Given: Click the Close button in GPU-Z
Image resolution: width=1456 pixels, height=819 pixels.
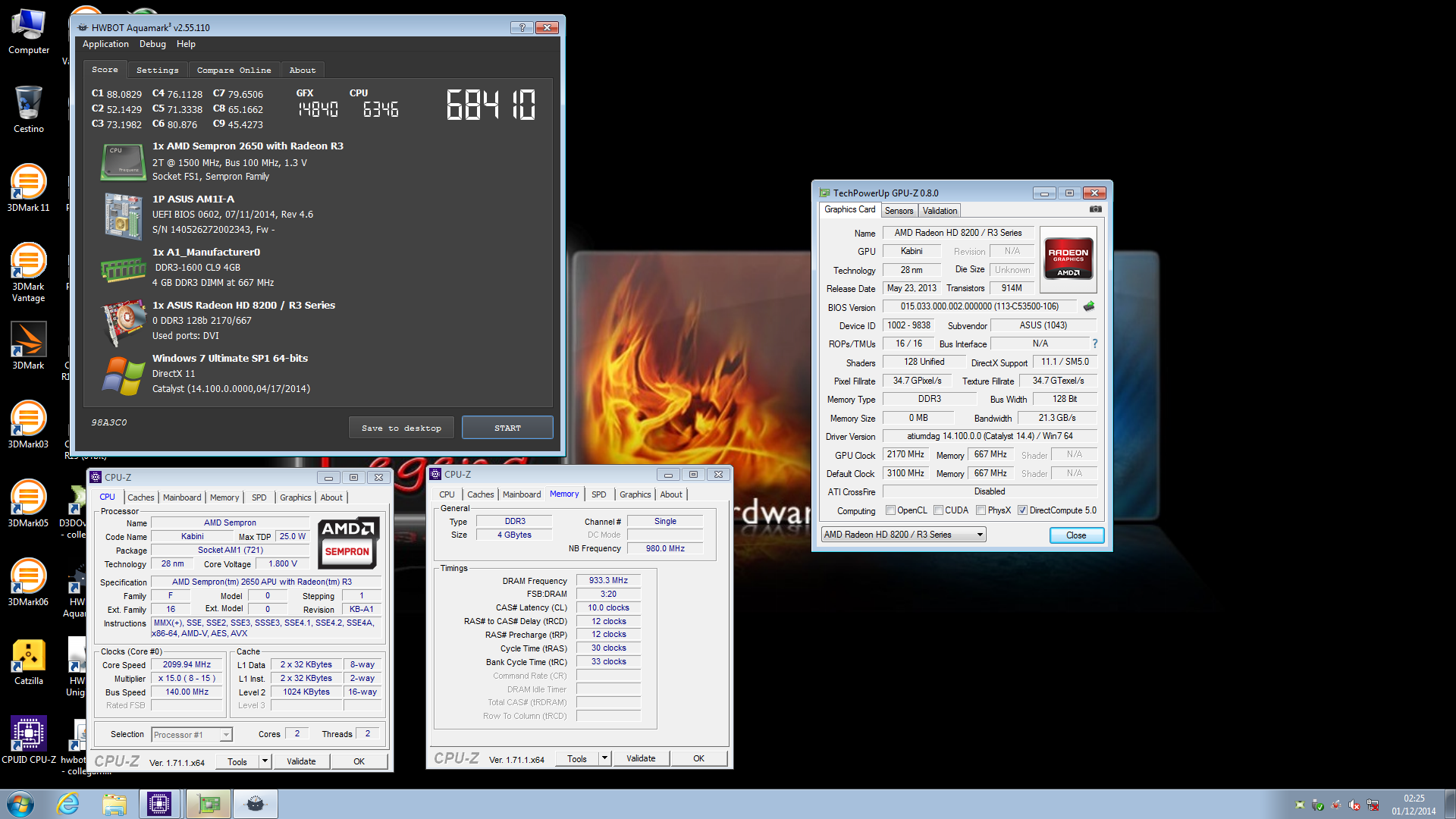Looking at the screenshot, I should click(1076, 535).
